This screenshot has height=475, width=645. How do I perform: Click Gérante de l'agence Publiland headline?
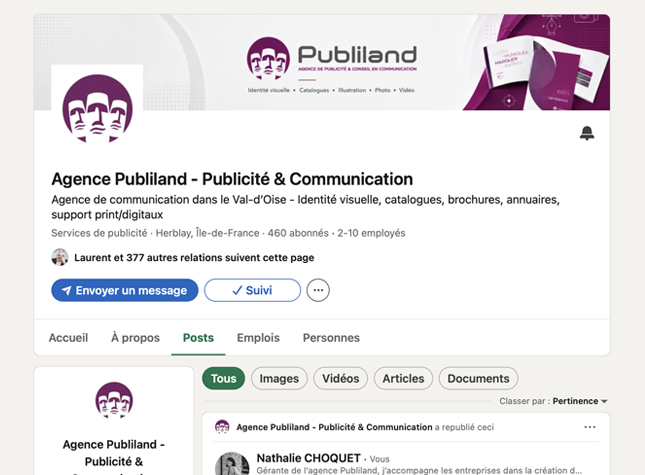coord(419,470)
